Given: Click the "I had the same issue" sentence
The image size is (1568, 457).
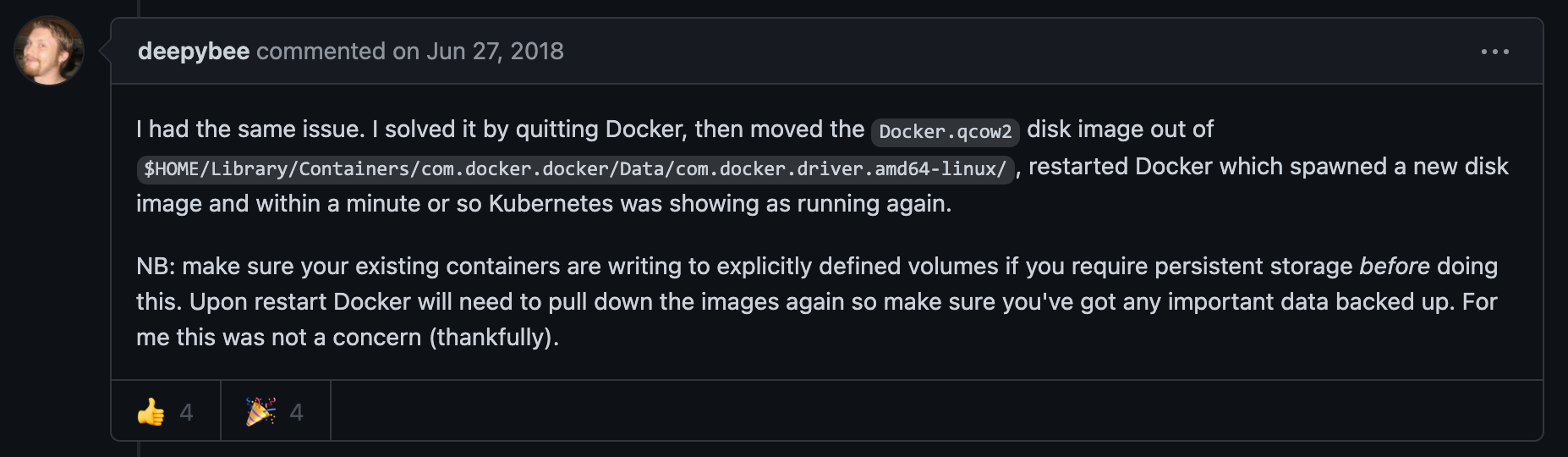Looking at the screenshot, I should 250,129.
